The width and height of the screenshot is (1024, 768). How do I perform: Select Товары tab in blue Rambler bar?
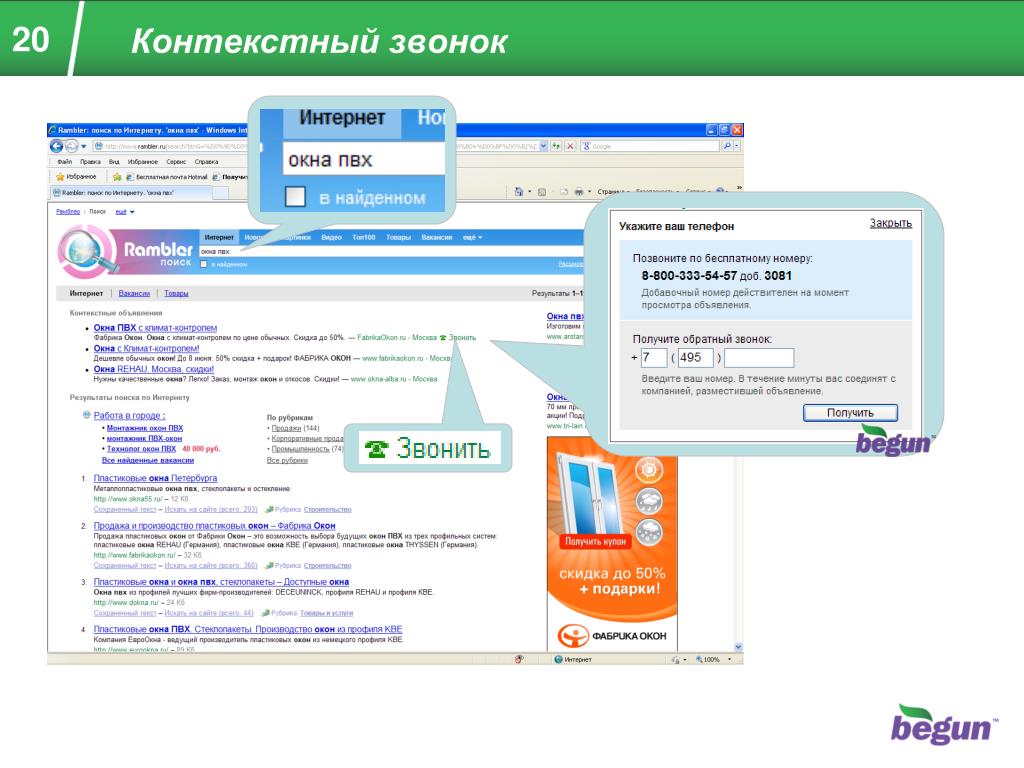pyautogui.click(x=398, y=238)
